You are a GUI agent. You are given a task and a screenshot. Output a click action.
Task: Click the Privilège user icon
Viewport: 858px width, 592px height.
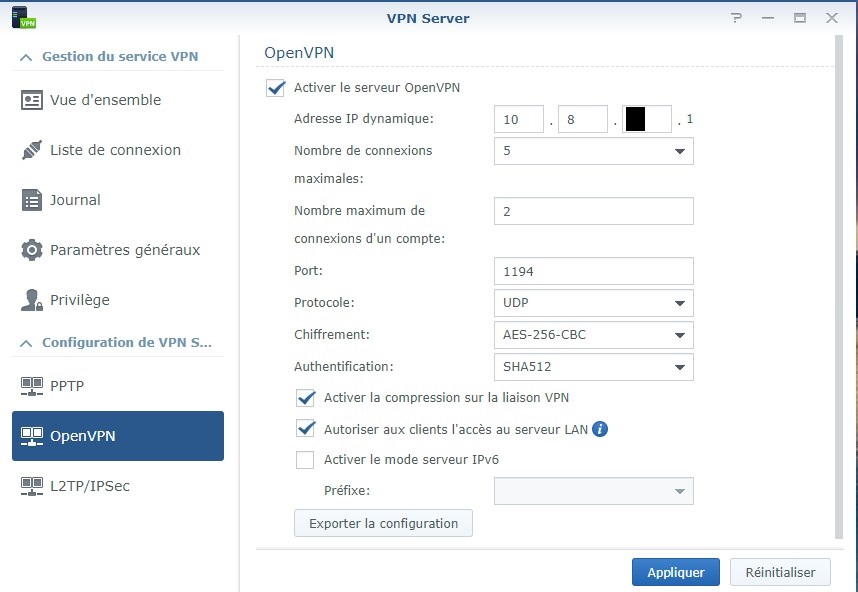(32, 300)
